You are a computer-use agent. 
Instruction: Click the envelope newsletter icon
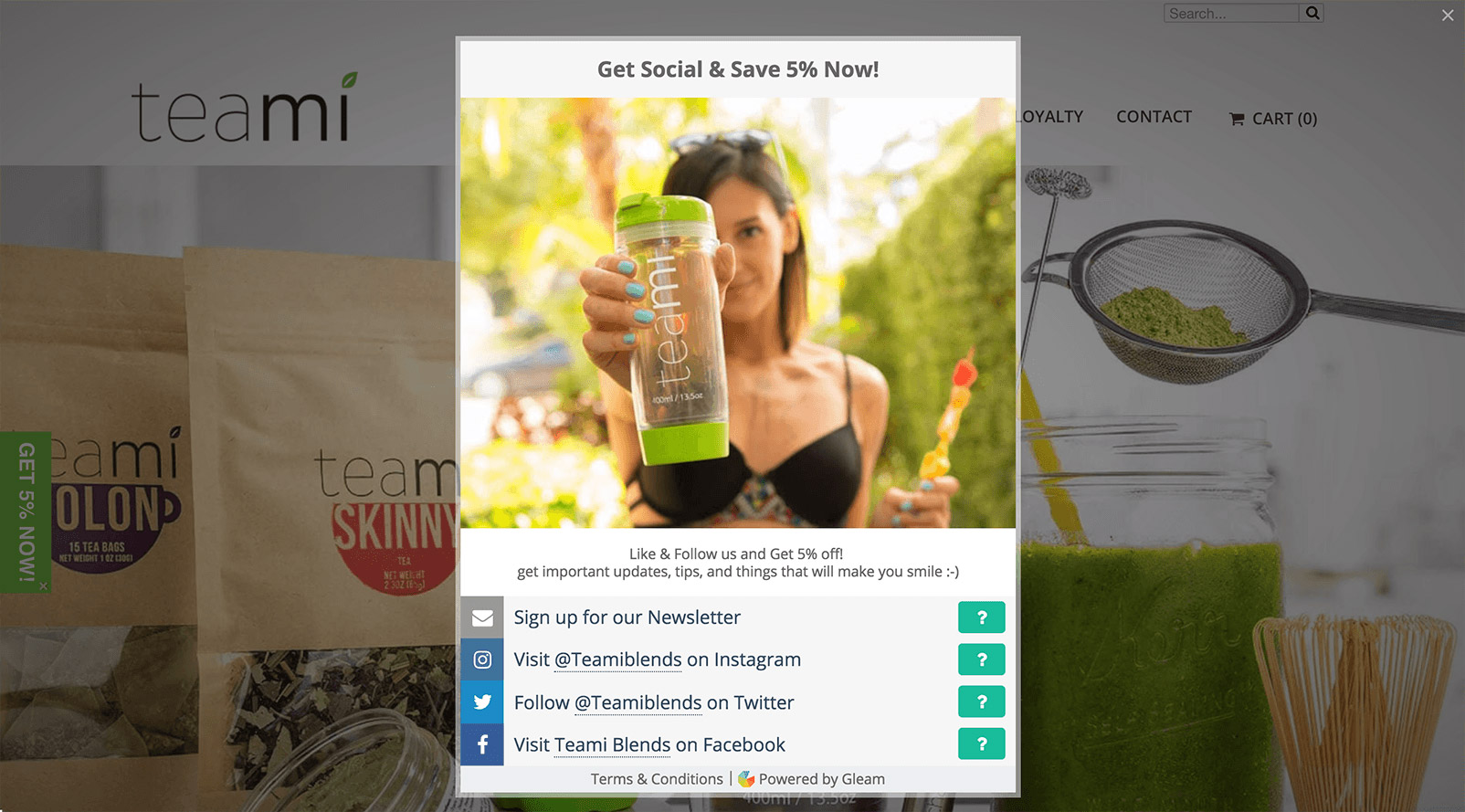pyautogui.click(x=482, y=618)
